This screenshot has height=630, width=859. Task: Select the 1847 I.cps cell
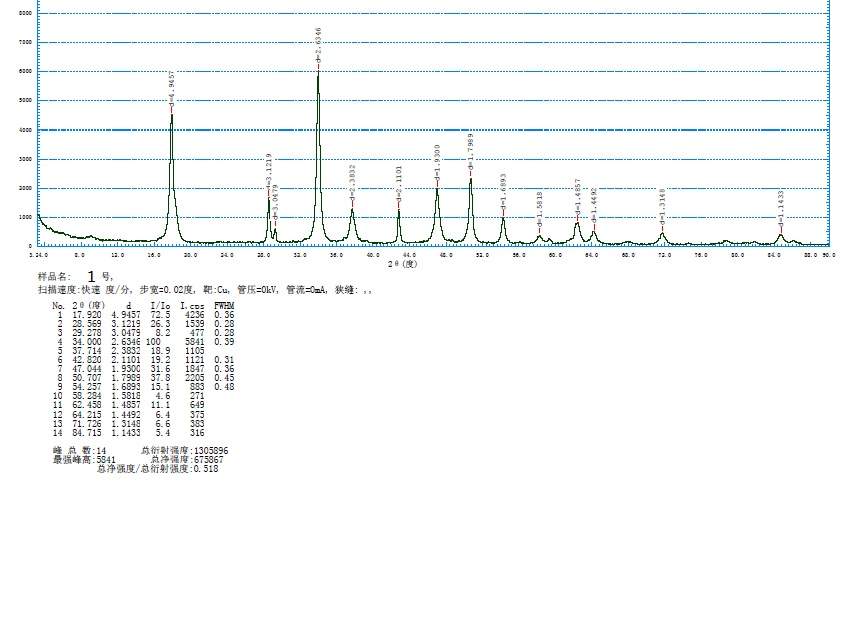coord(194,369)
